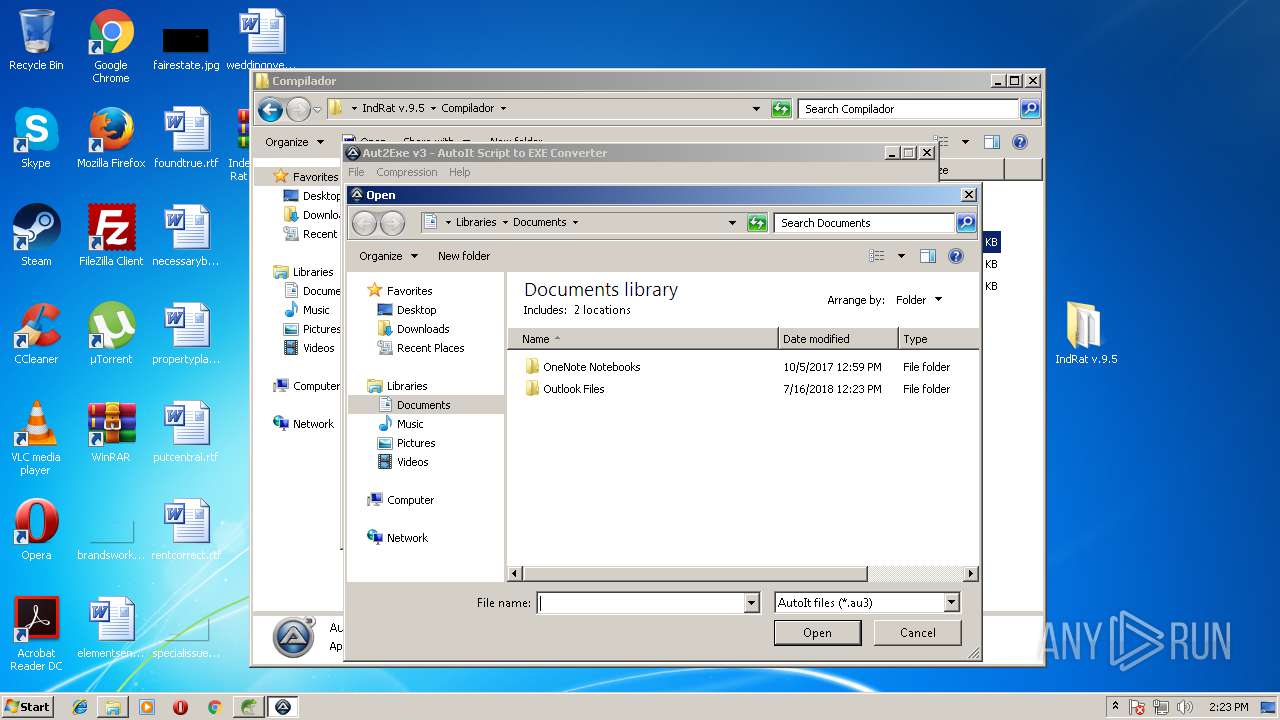The height and width of the screenshot is (720, 1280).
Task: Select the CCleaner desktop icon
Action: (x=36, y=334)
